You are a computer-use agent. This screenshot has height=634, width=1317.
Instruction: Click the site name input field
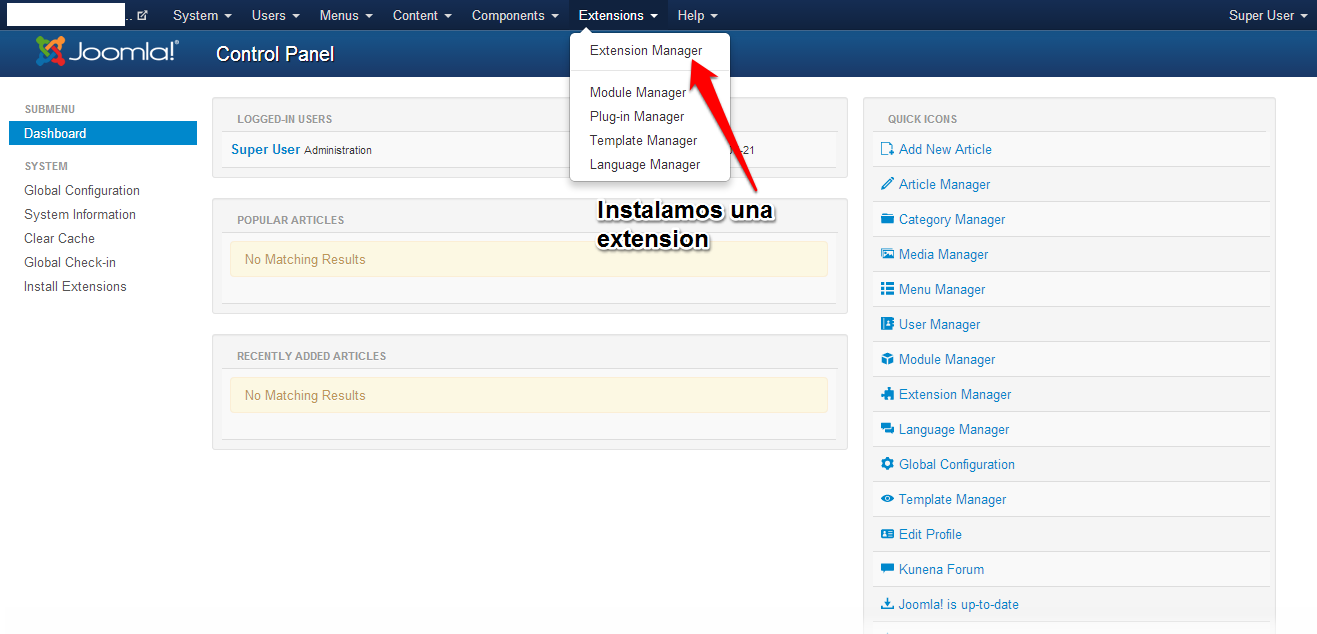65,15
